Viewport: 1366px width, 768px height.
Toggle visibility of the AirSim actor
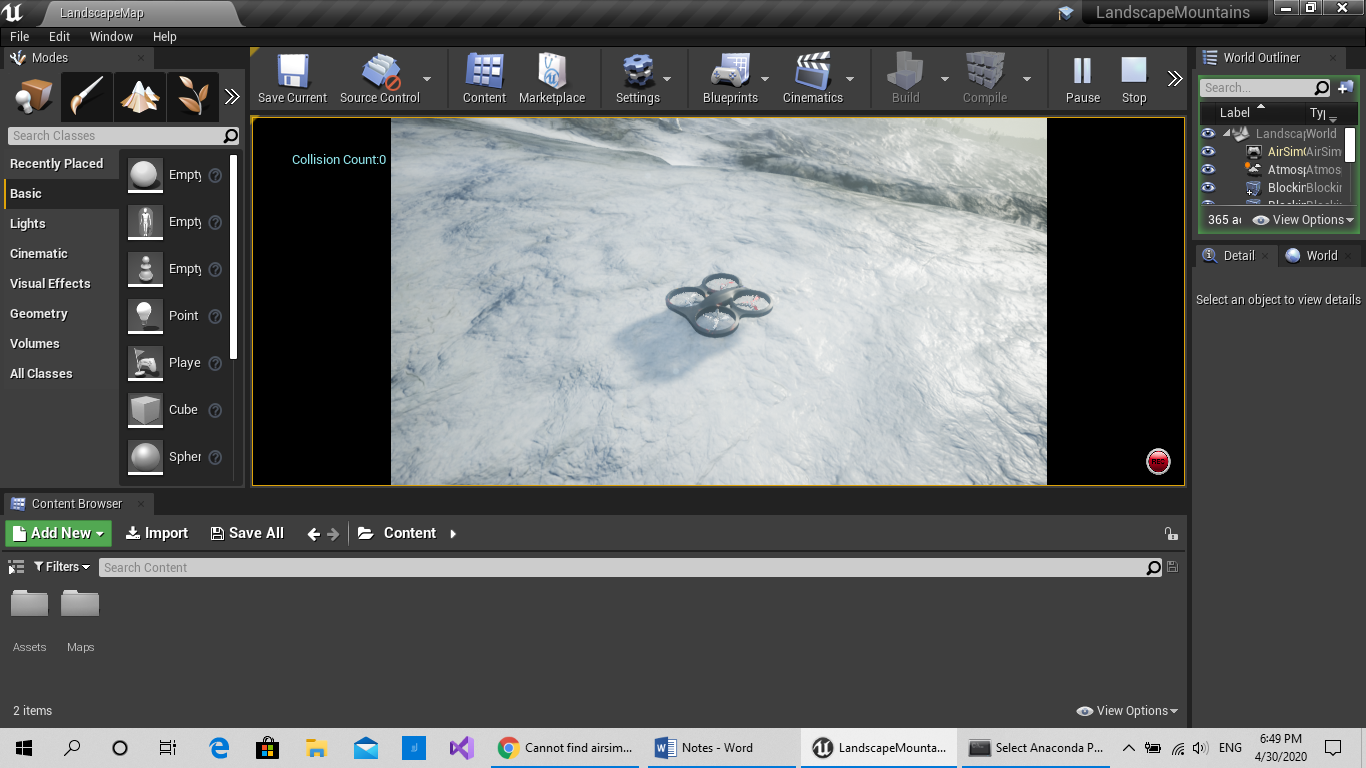click(x=1209, y=151)
